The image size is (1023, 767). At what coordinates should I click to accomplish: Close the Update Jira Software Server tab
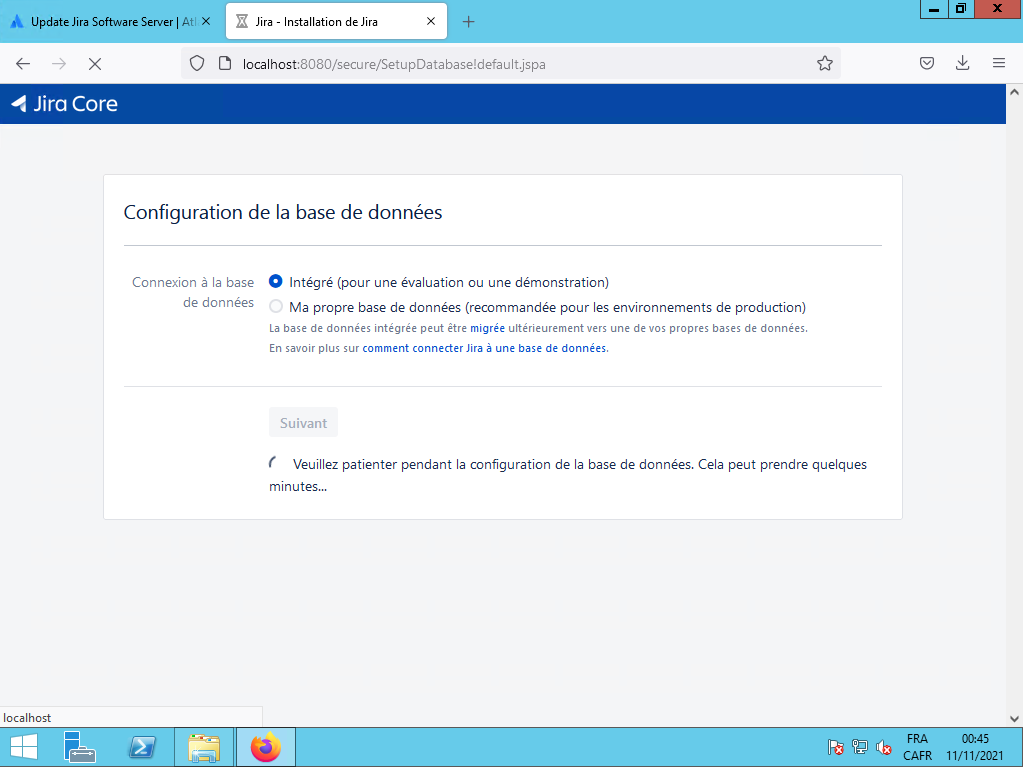(x=206, y=22)
